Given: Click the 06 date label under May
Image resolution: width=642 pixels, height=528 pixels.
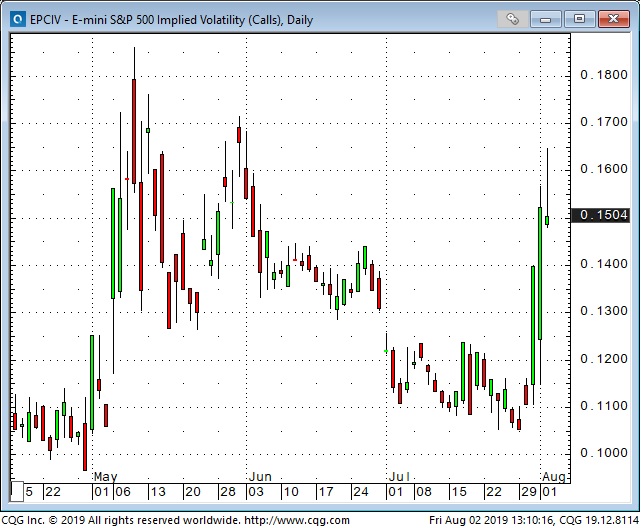Looking at the screenshot, I should [122, 492].
